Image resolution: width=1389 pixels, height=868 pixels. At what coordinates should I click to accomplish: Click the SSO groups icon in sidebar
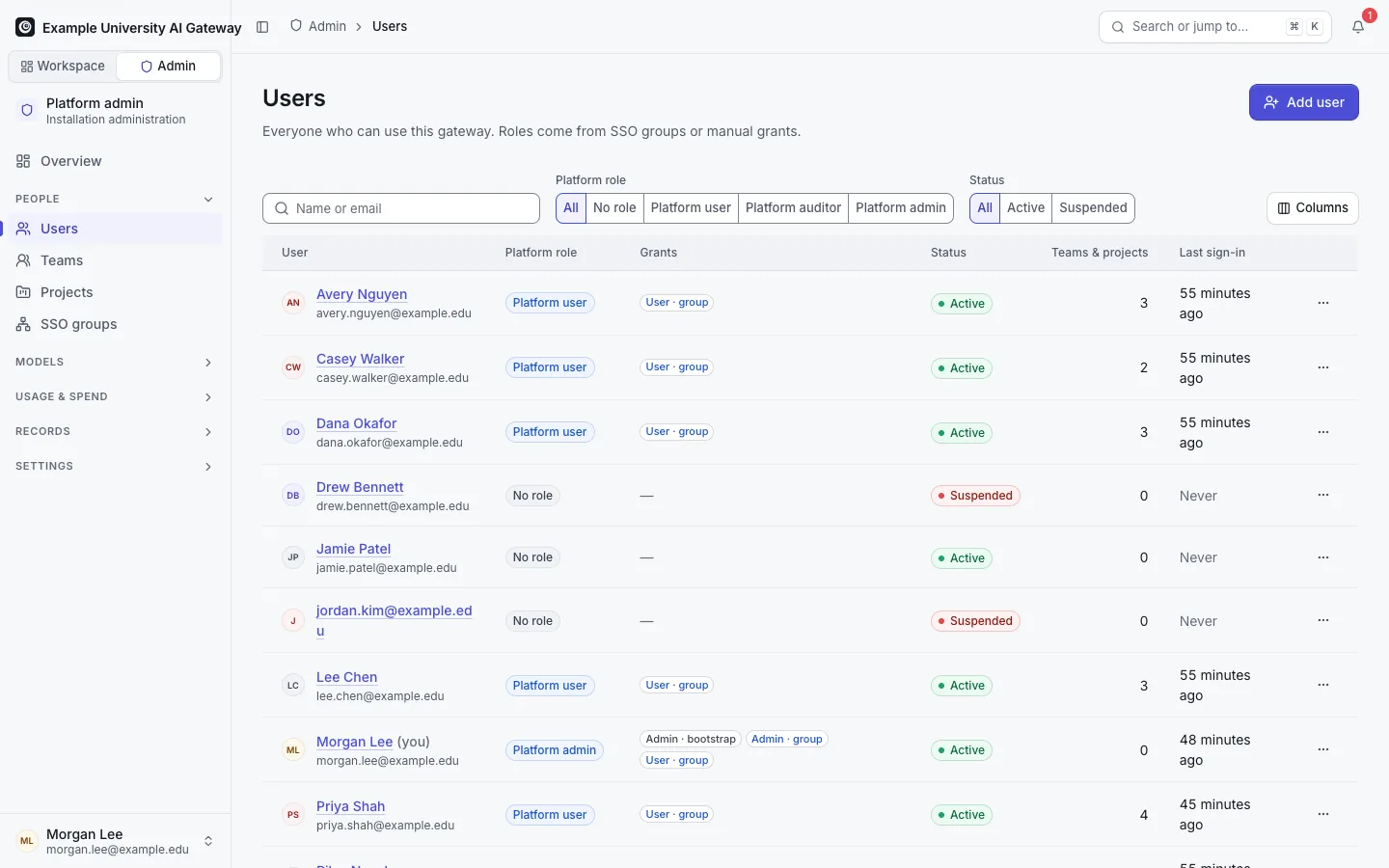[x=23, y=324]
